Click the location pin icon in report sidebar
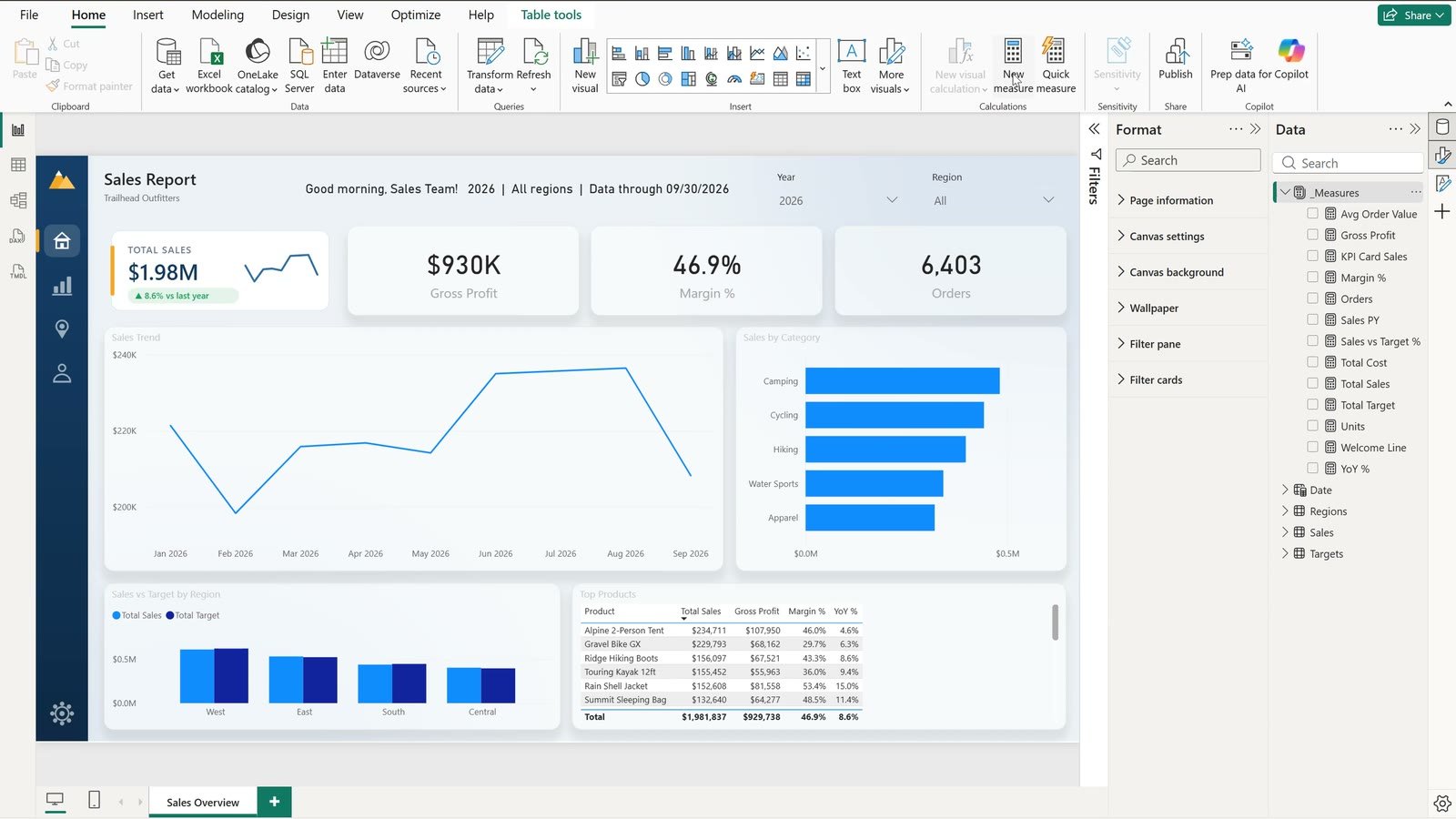Image resolution: width=1456 pixels, height=819 pixels. (62, 329)
